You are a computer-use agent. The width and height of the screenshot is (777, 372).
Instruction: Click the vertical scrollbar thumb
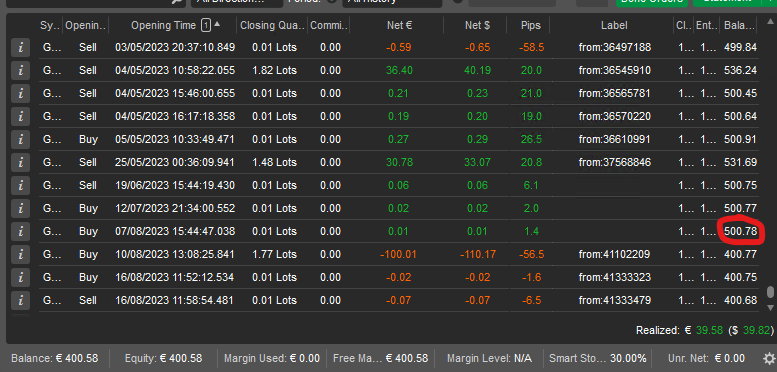point(770,292)
